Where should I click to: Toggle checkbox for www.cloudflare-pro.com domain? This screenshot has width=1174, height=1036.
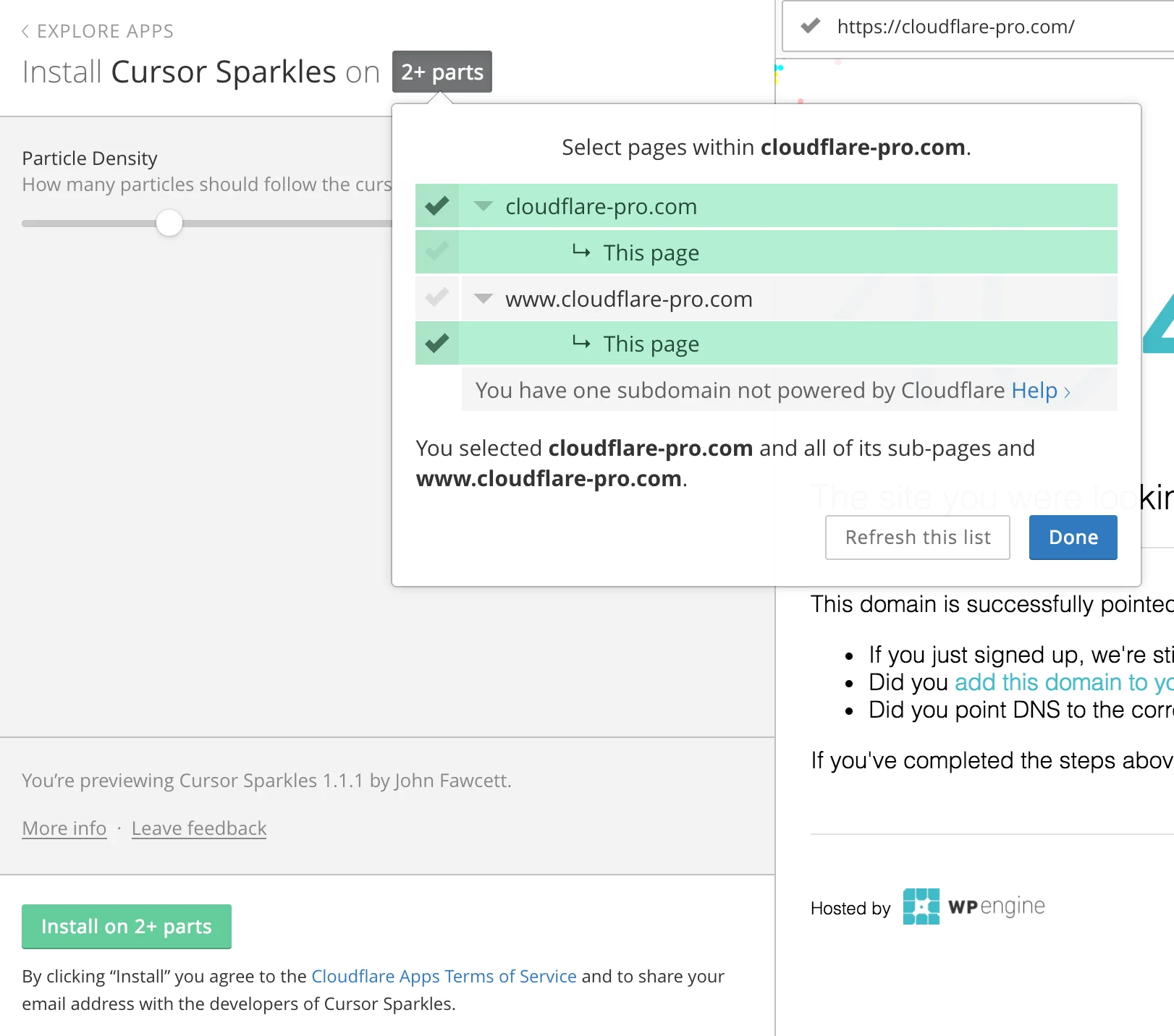point(437,298)
